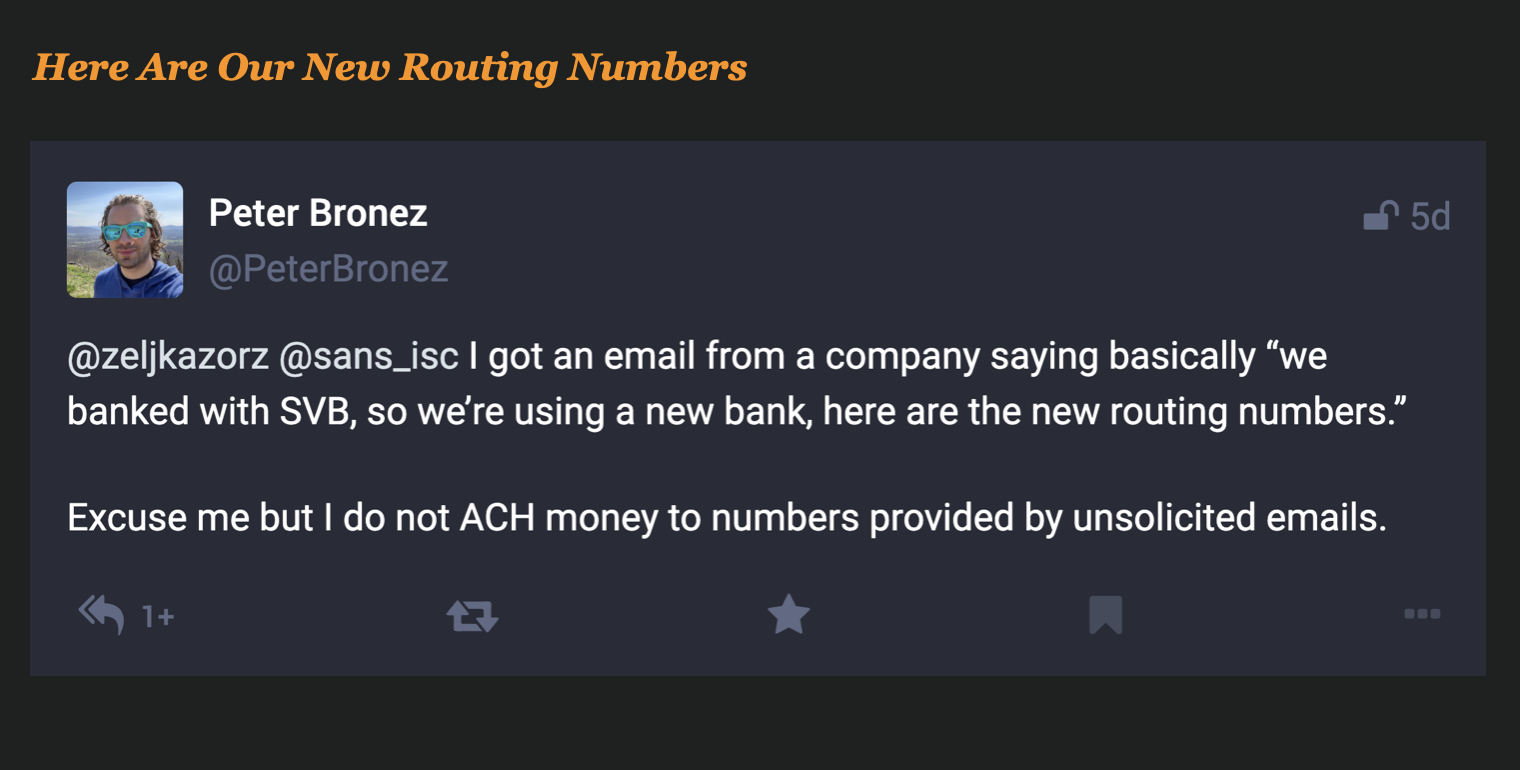1520x770 pixels.
Task: Open the @PeterBronez handle
Action: 328,269
